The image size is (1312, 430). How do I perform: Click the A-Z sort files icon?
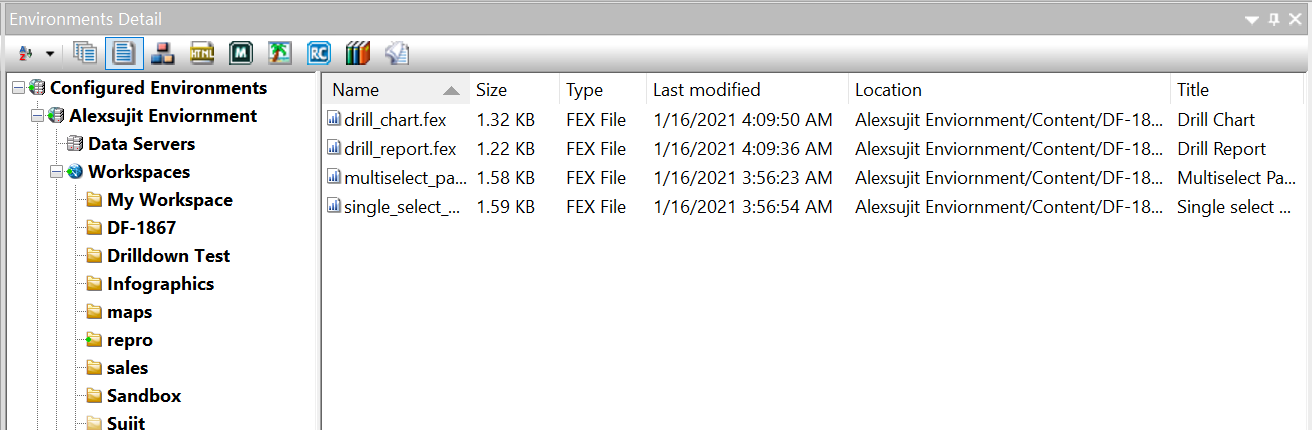pyautogui.click(x=25, y=53)
